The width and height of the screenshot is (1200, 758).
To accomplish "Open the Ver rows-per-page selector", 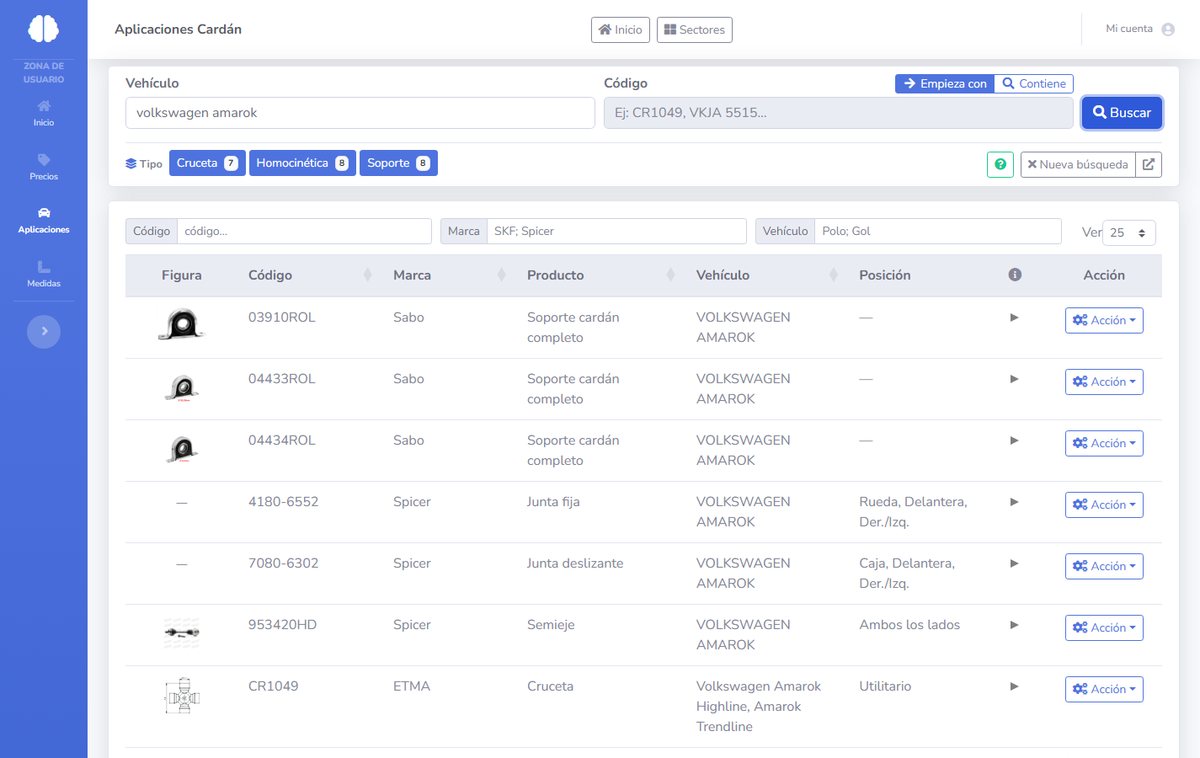I will click(x=1129, y=232).
